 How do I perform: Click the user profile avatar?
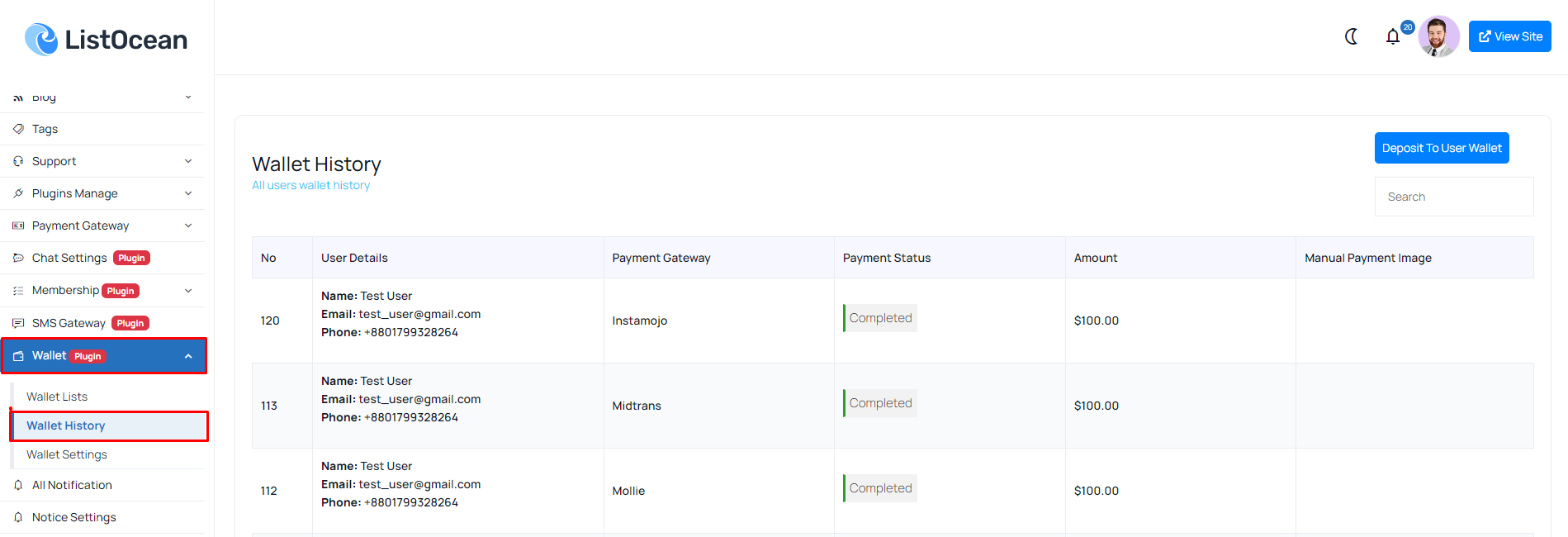point(1438,36)
